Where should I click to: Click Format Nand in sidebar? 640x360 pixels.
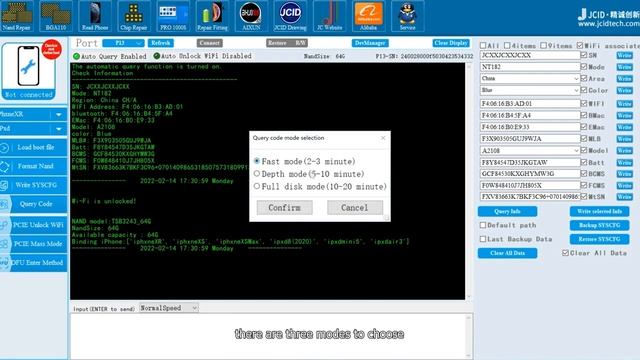point(33,166)
